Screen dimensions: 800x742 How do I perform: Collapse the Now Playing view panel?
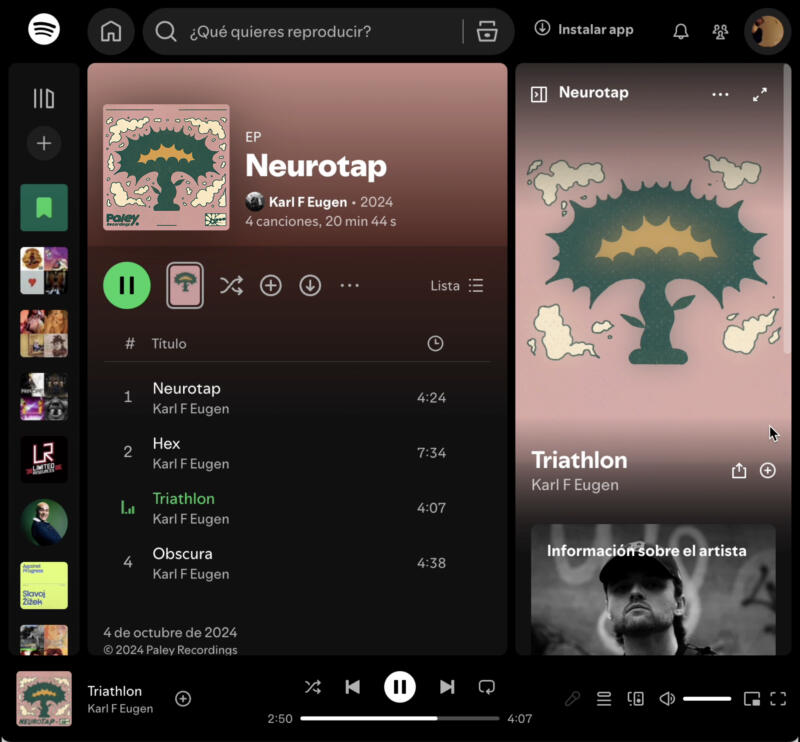coord(539,94)
